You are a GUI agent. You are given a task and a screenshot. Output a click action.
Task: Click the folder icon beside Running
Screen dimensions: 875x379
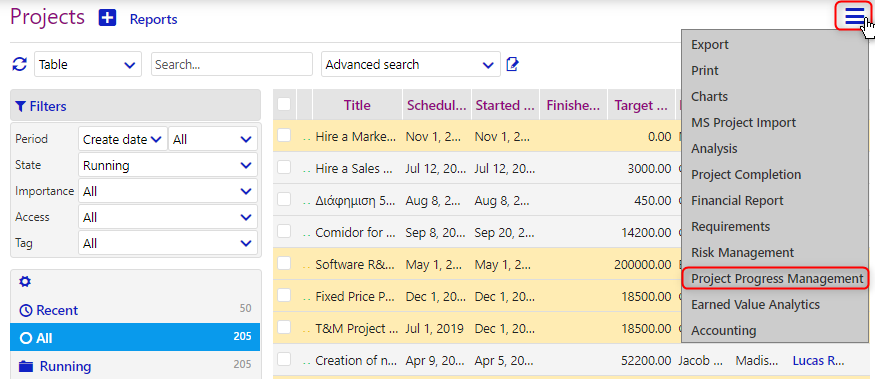26,367
